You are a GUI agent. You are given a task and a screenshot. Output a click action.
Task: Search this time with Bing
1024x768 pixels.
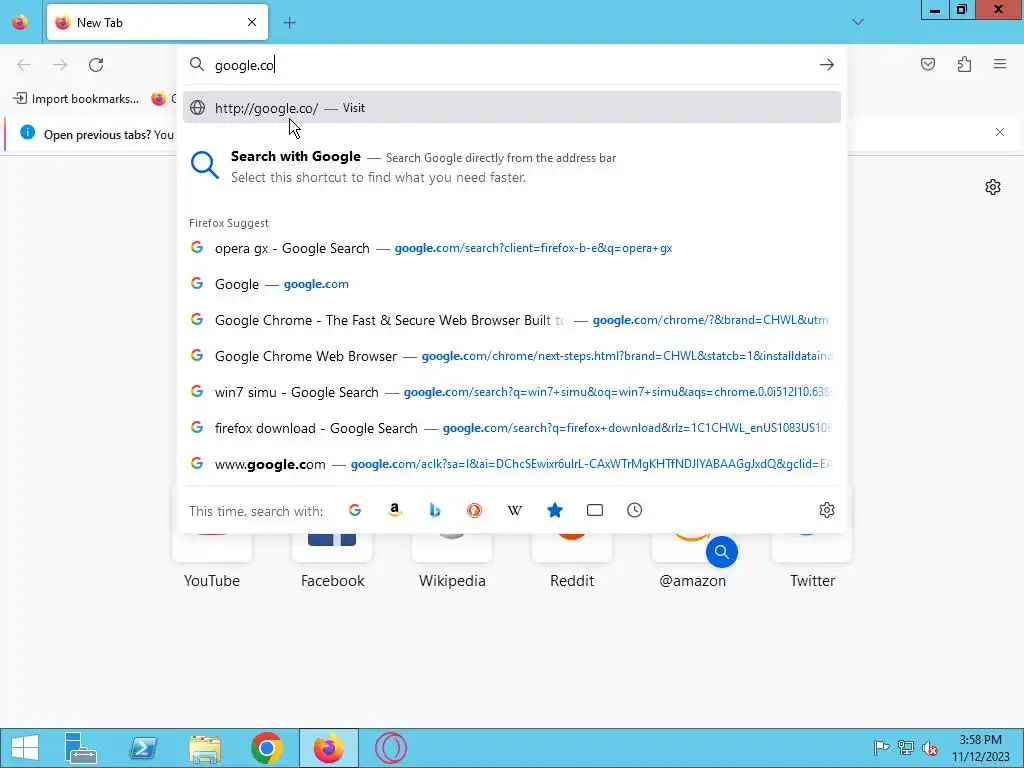(x=434, y=510)
